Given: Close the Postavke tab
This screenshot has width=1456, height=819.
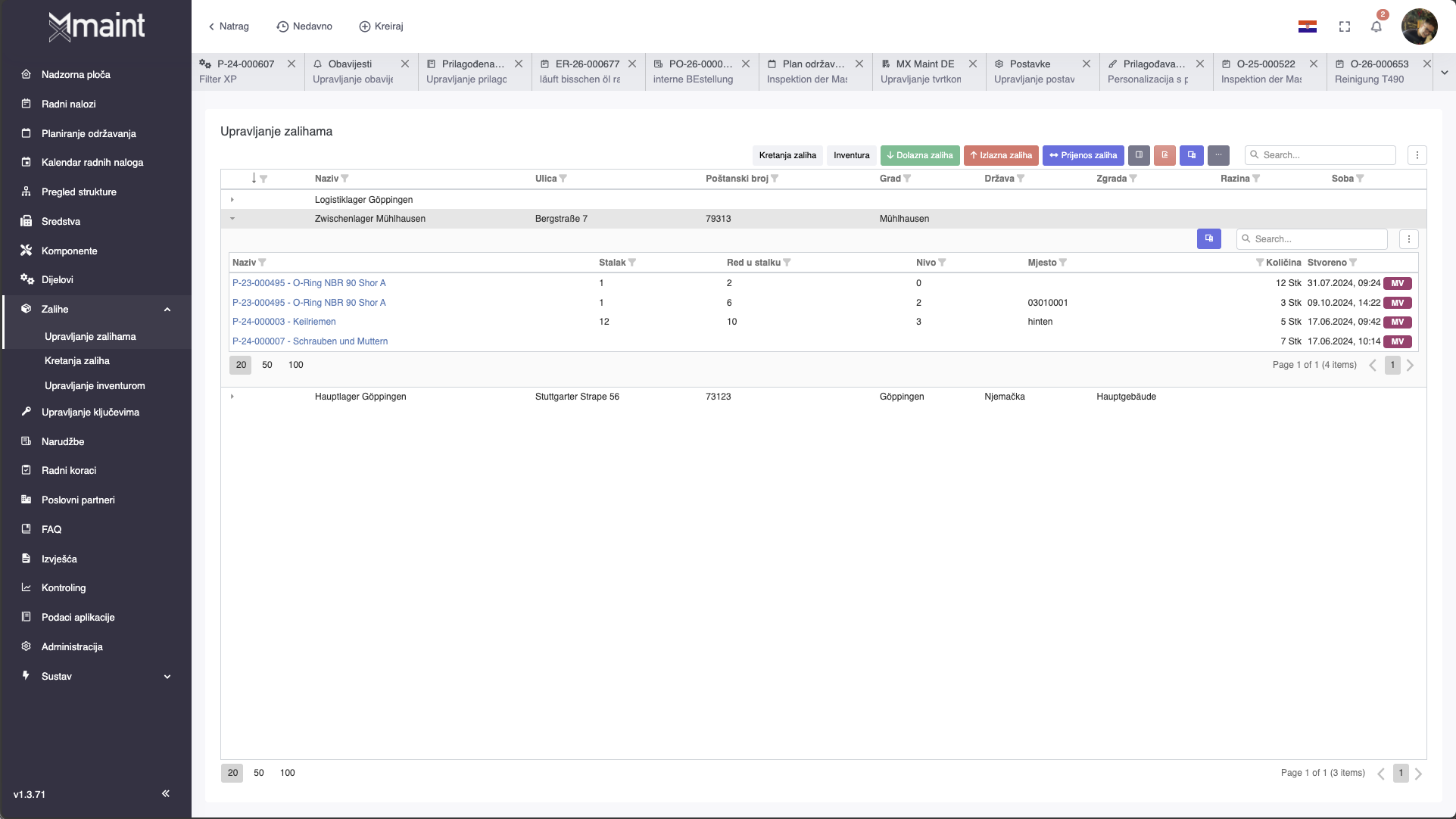Looking at the screenshot, I should coord(1086,64).
